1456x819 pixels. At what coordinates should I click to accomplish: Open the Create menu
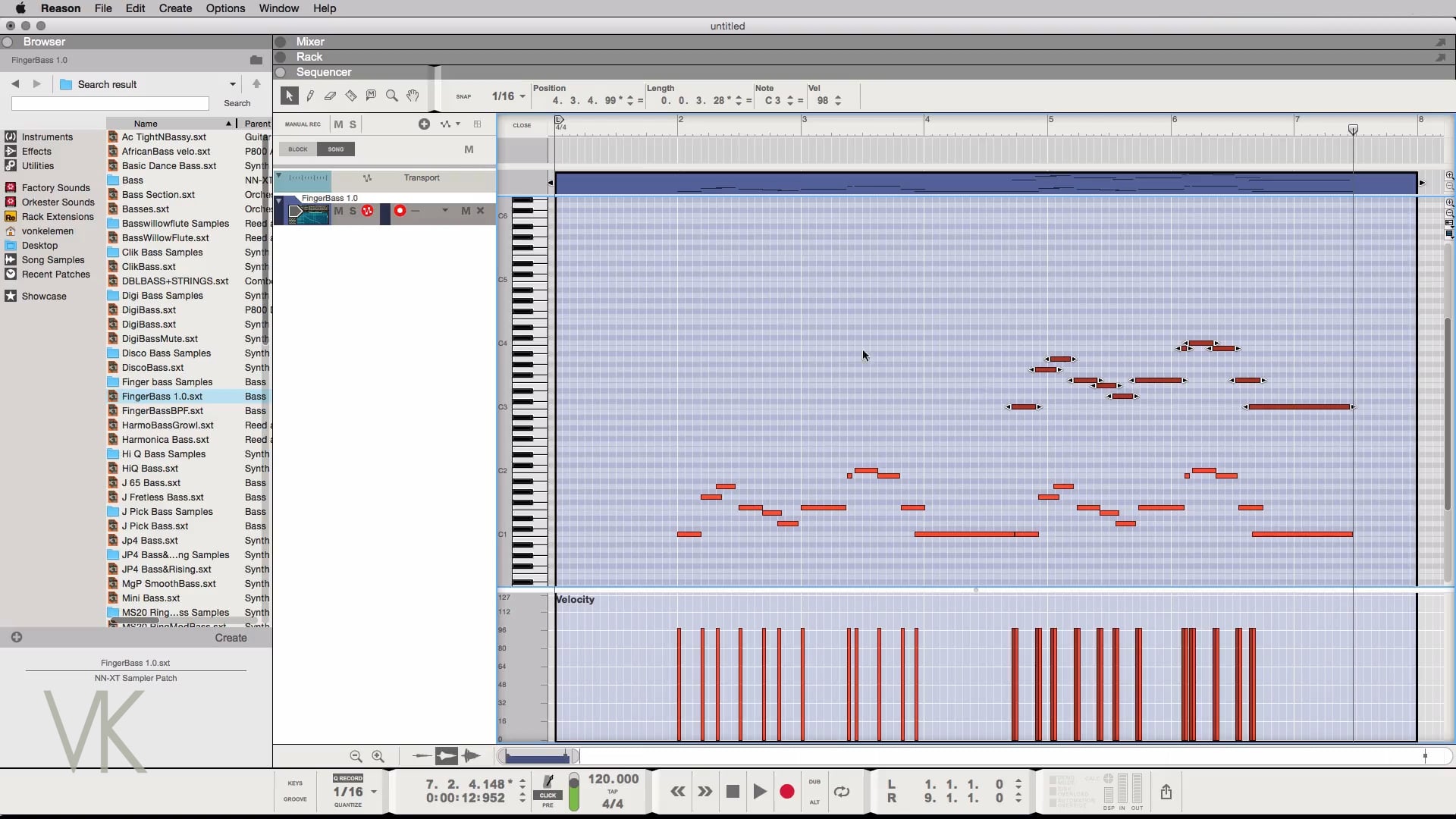pyautogui.click(x=175, y=8)
